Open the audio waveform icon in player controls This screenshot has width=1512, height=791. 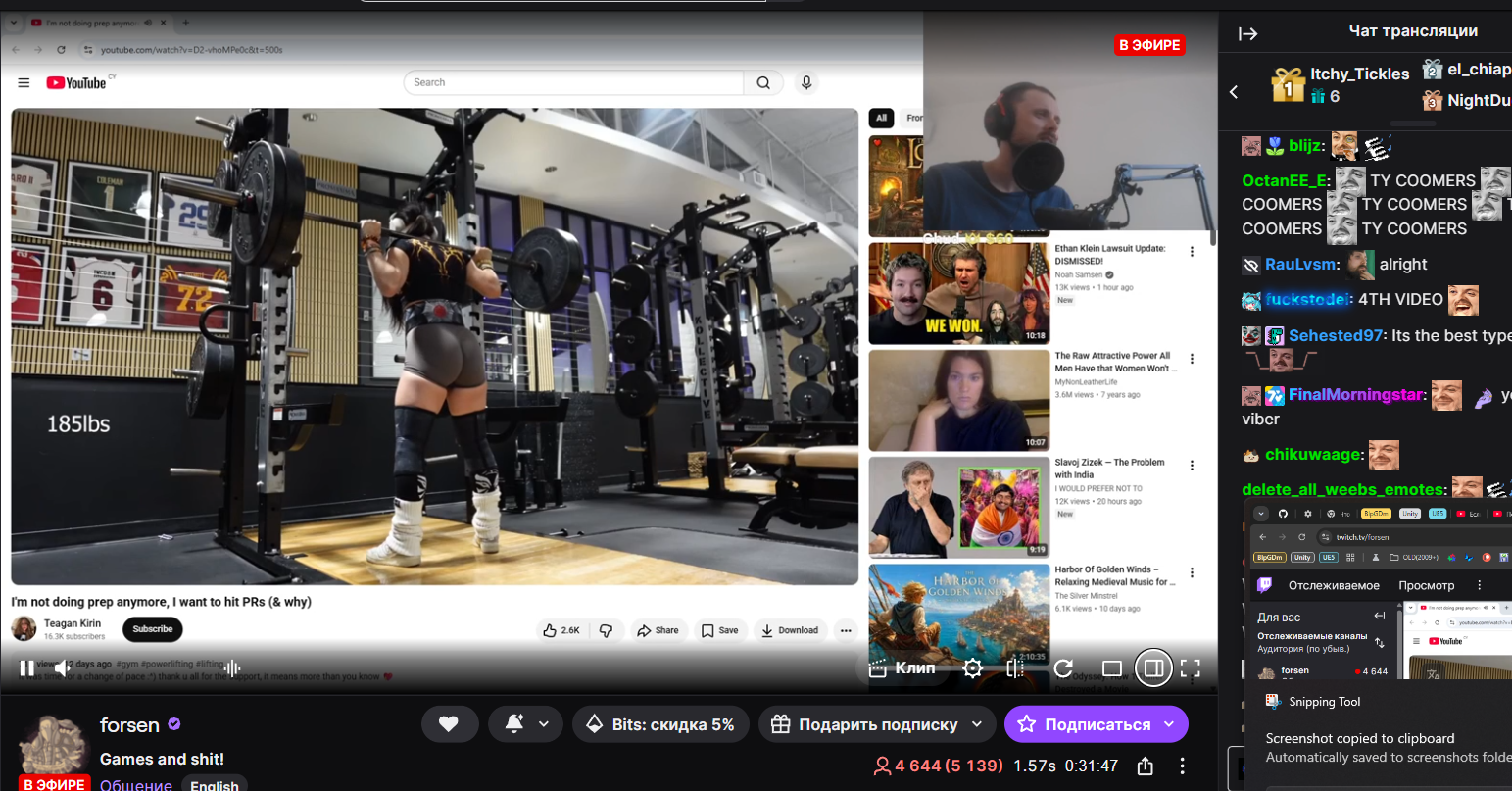coord(232,668)
